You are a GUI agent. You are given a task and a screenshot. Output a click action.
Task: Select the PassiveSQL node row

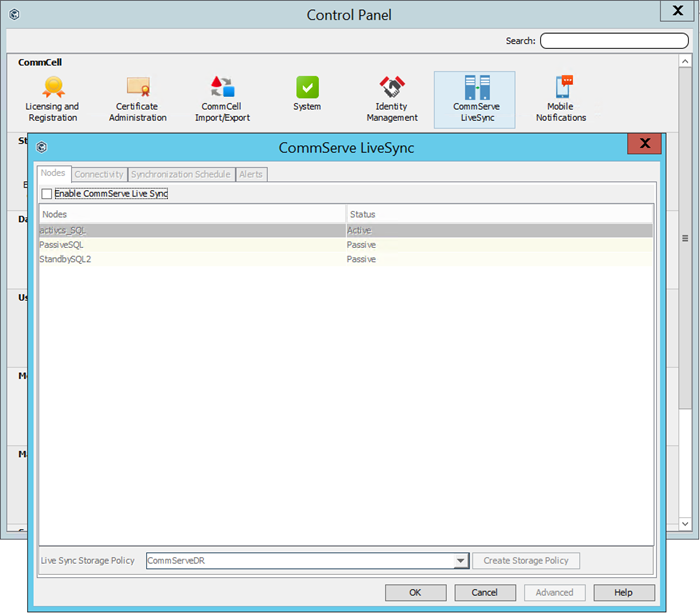tap(190, 245)
